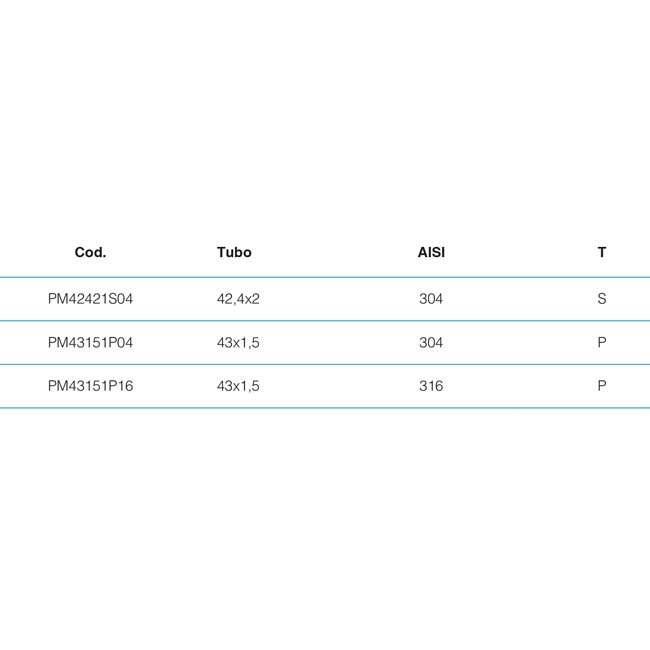Viewport: 650px width, 650px height.
Task: Select product code PM43151P04
Action: tap(90, 342)
